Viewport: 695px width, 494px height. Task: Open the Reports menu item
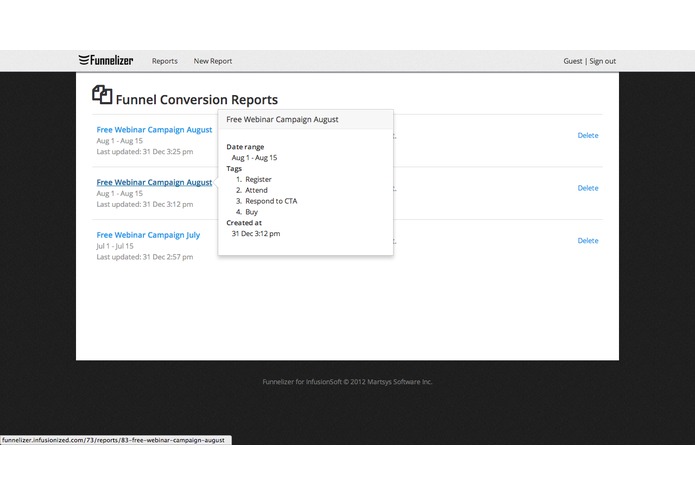click(x=164, y=61)
